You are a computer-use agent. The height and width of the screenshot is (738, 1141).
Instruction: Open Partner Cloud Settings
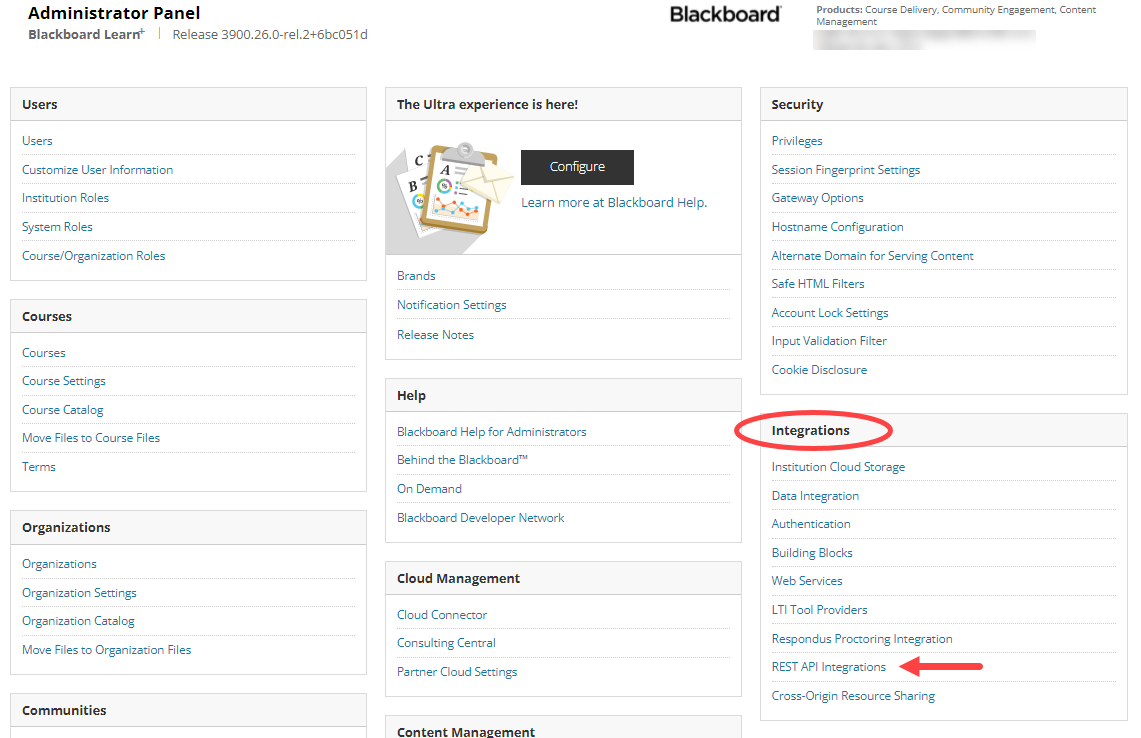pyautogui.click(x=457, y=672)
